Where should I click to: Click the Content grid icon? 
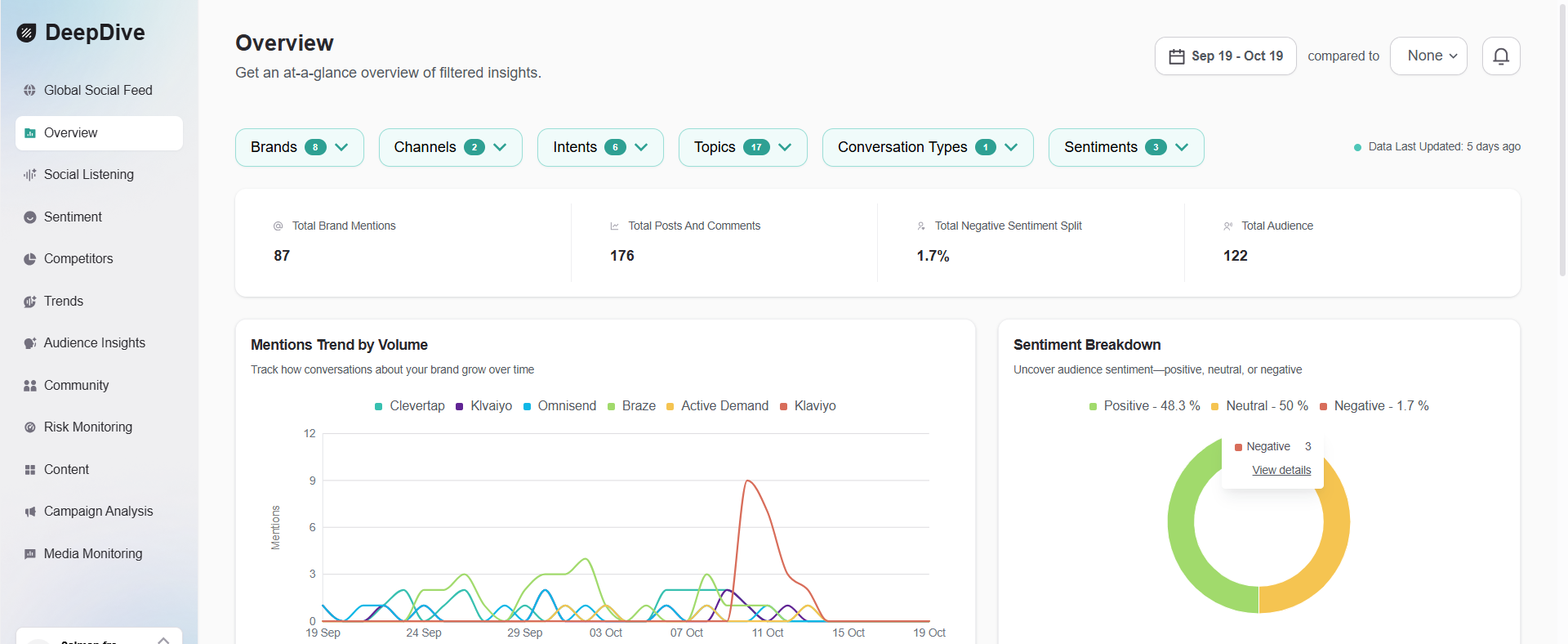click(x=30, y=469)
